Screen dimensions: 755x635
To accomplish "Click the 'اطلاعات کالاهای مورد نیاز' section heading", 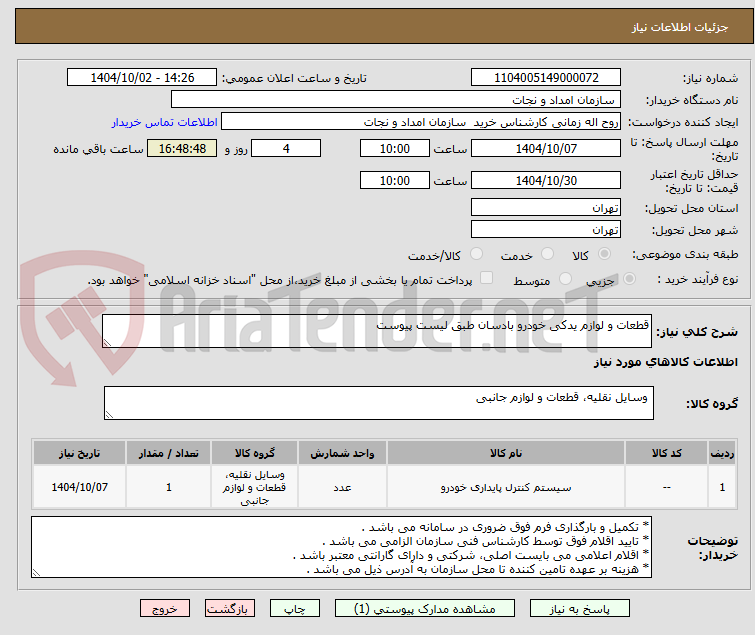I will (x=665, y=362).
